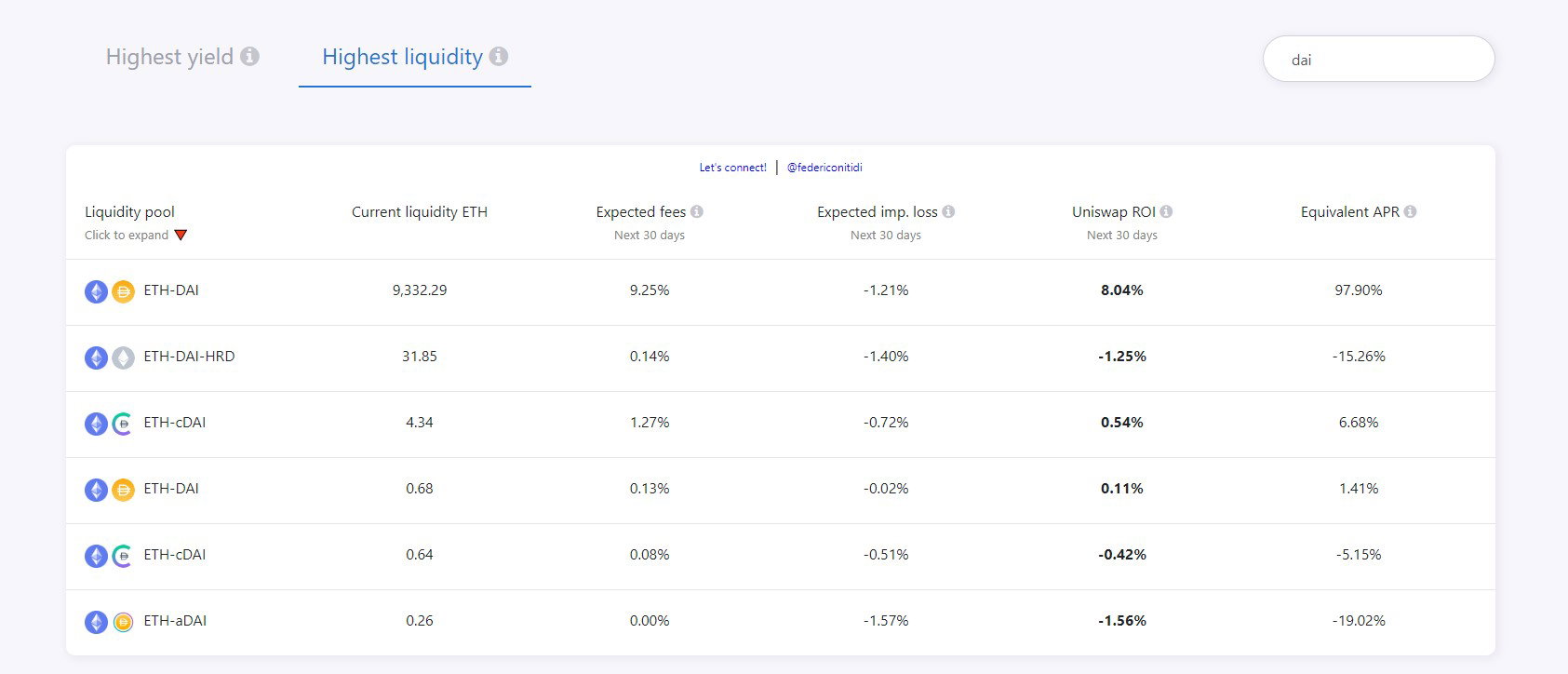
Task: Switch to the Highest yield tab
Action: (169, 57)
